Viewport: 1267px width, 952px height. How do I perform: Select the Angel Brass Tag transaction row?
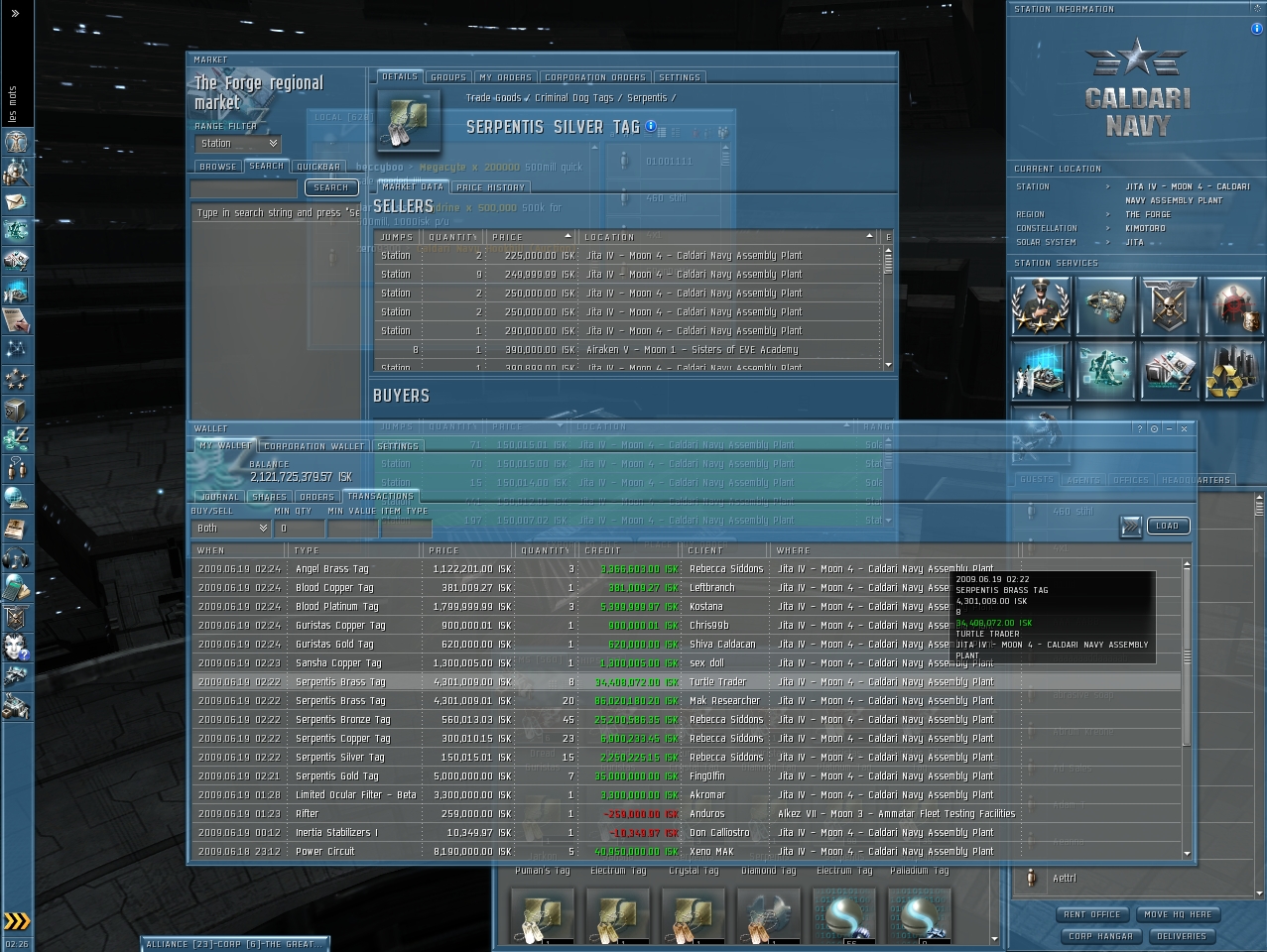pyautogui.click(x=686, y=569)
